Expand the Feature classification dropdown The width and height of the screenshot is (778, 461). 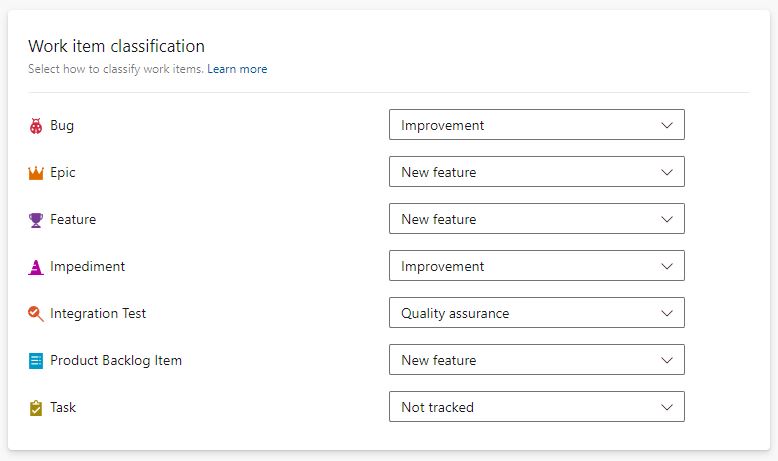[536, 219]
